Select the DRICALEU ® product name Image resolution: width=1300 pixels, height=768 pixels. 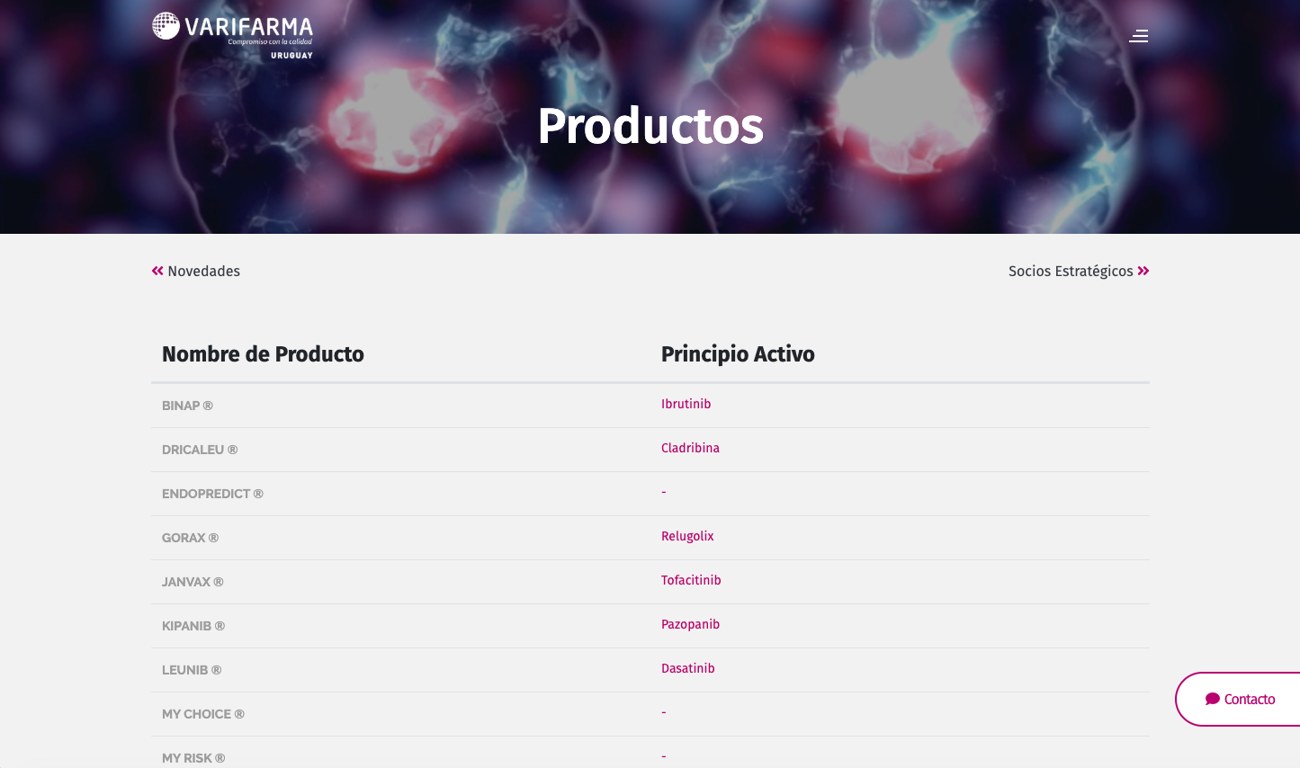click(x=200, y=450)
